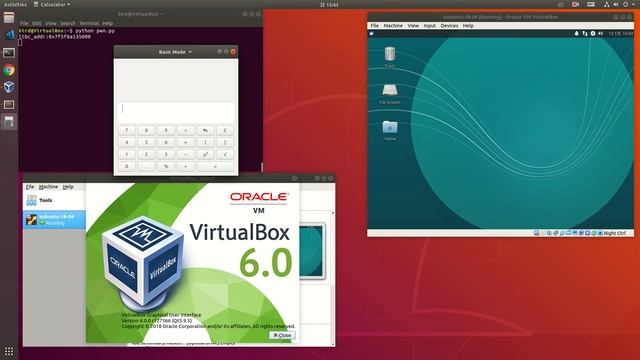The height and width of the screenshot is (360, 640).
Task: Click the divide key in Calculator
Action: tap(185, 130)
